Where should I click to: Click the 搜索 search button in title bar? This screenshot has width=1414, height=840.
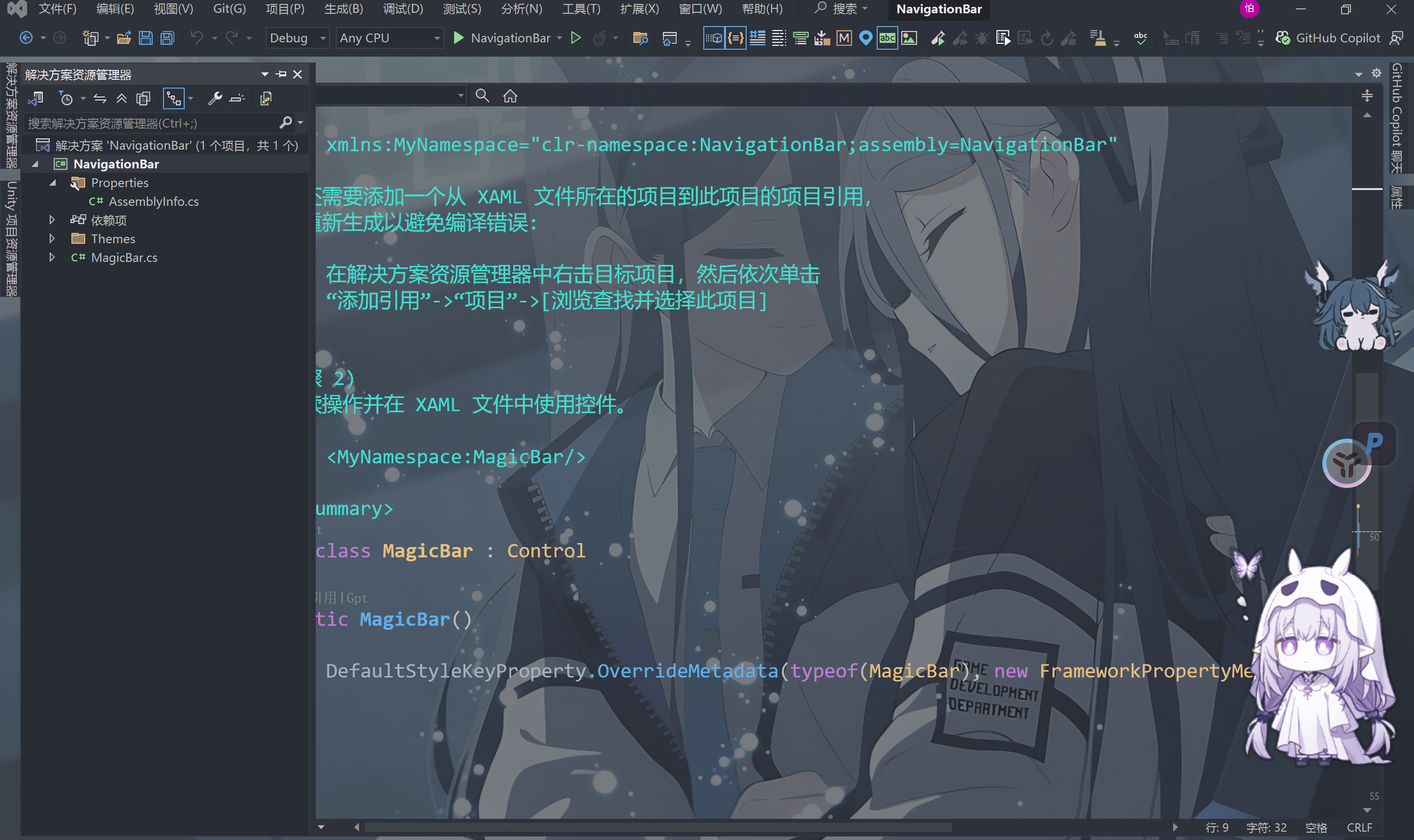(x=840, y=9)
